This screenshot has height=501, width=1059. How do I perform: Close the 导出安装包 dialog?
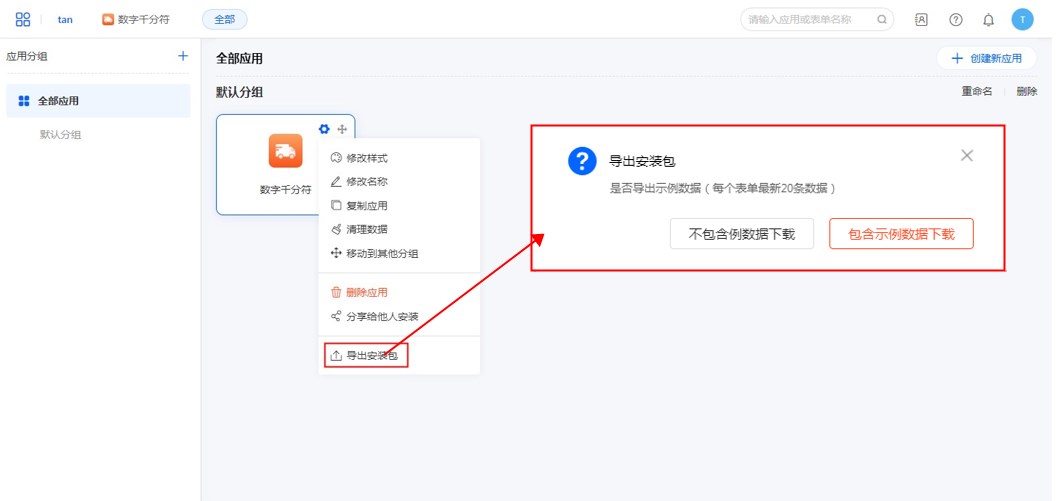coord(966,155)
